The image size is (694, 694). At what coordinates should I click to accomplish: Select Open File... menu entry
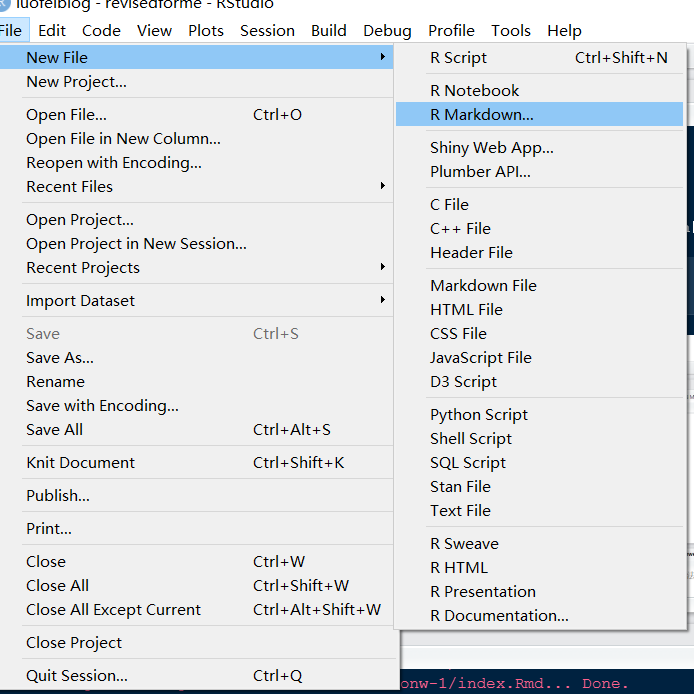[x=66, y=115]
